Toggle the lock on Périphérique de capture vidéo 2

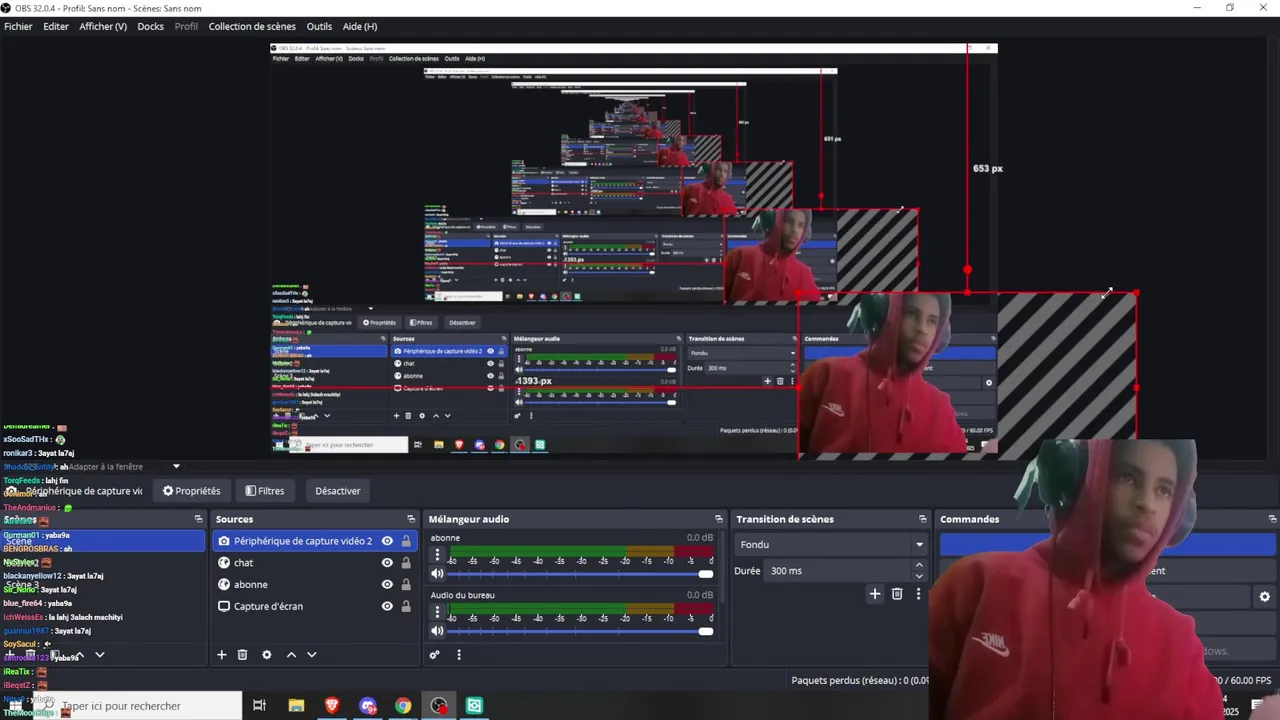[x=405, y=541]
